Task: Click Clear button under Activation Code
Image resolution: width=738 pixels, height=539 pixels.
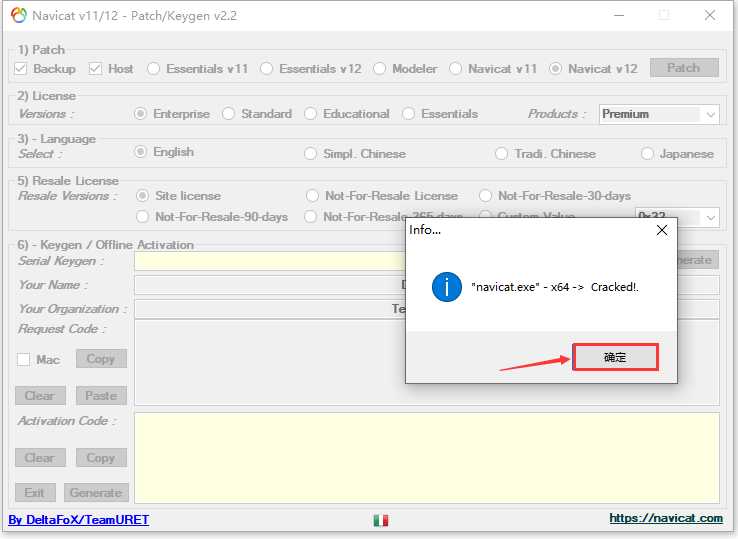Action: pyautogui.click(x=40, y=458)
